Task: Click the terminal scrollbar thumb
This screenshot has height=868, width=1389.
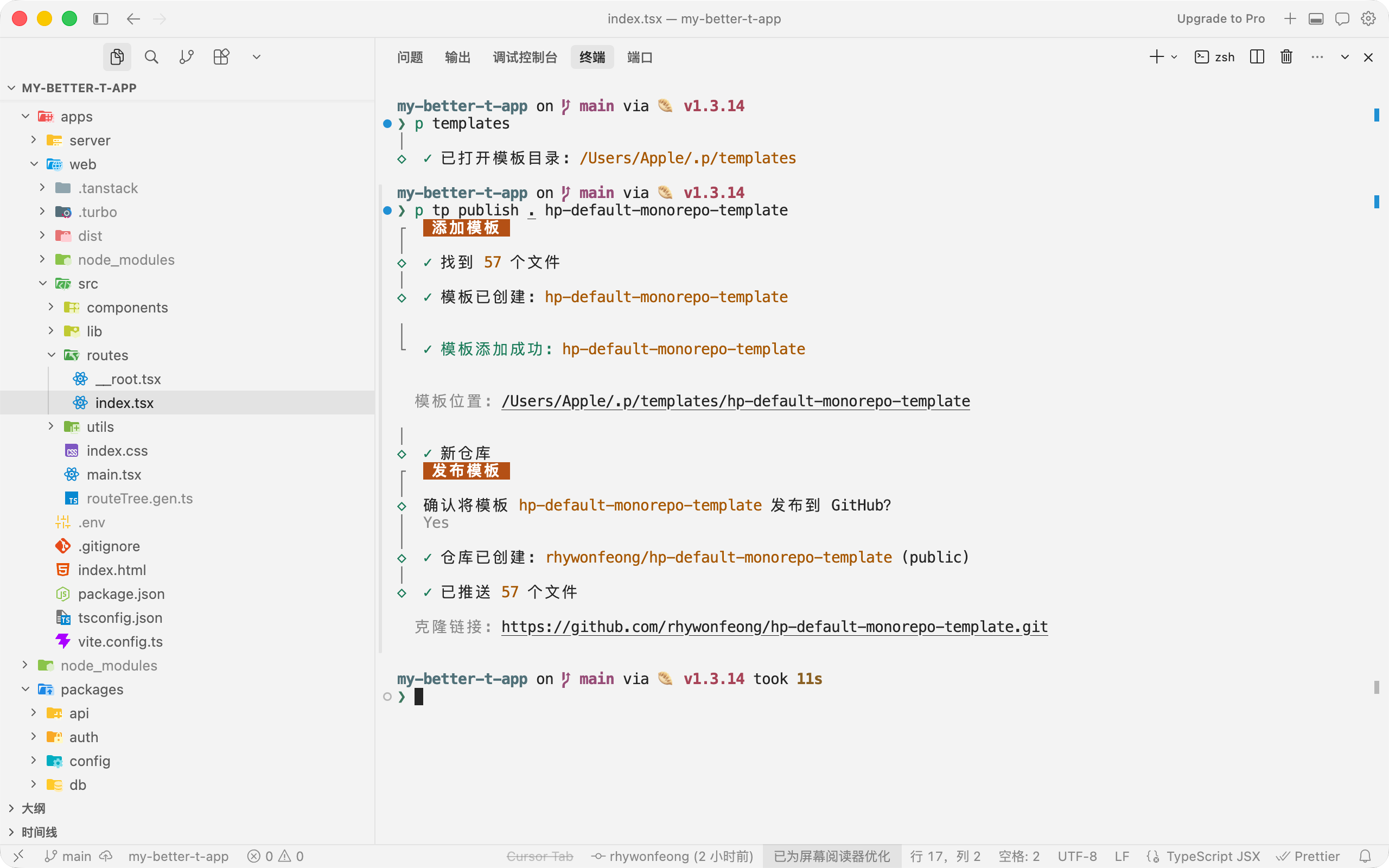Action: (1377, 687)
